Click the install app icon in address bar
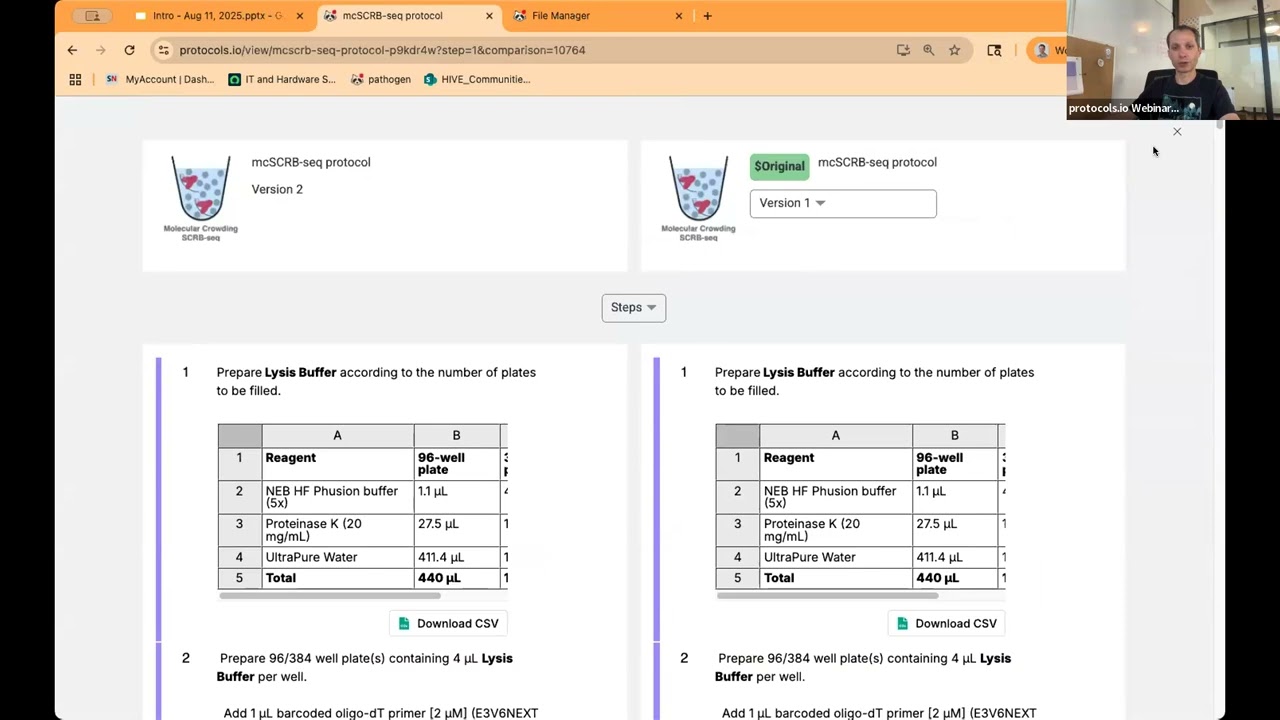The image size is (1280, 720). tap(903, 50)
